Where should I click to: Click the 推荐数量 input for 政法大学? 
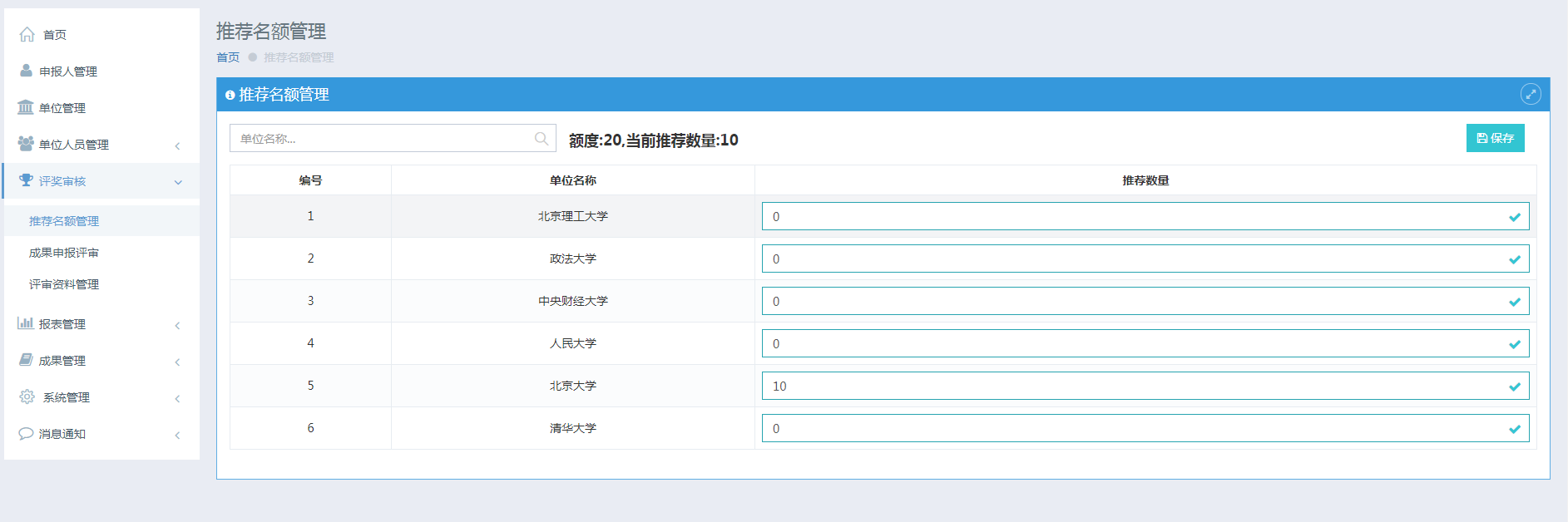1145,259
